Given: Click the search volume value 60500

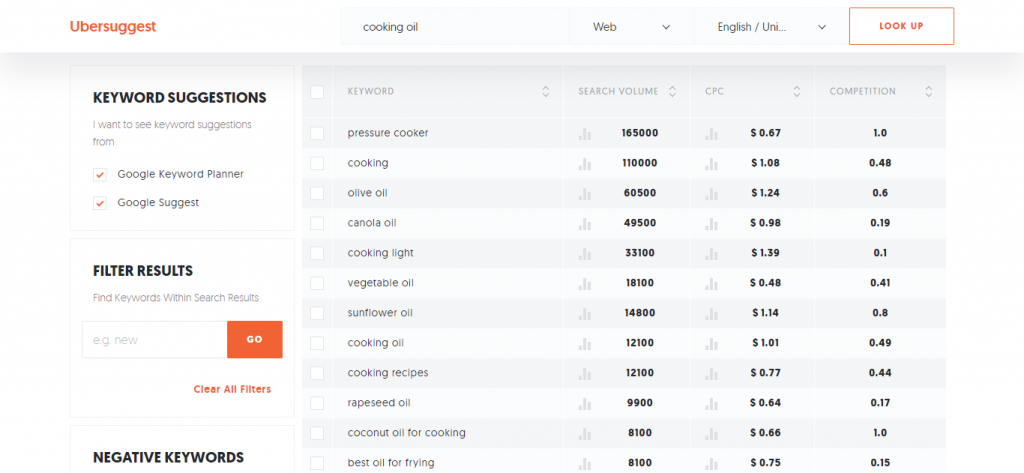Looking at the screenshot, I should [640, 193].
